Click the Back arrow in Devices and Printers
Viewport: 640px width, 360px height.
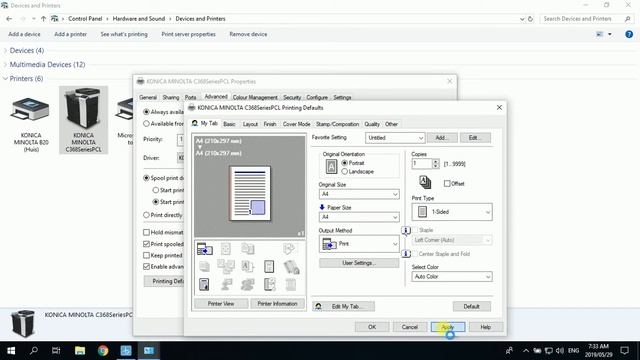click(9, 19)
